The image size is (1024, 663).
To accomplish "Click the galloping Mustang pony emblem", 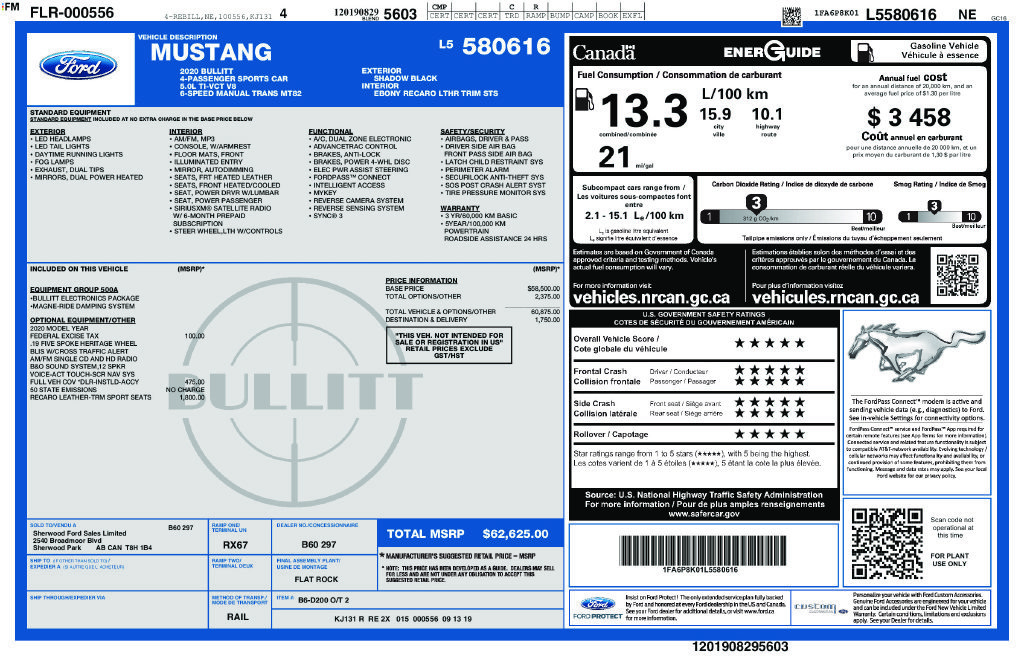I will click(x=916, y=352).
